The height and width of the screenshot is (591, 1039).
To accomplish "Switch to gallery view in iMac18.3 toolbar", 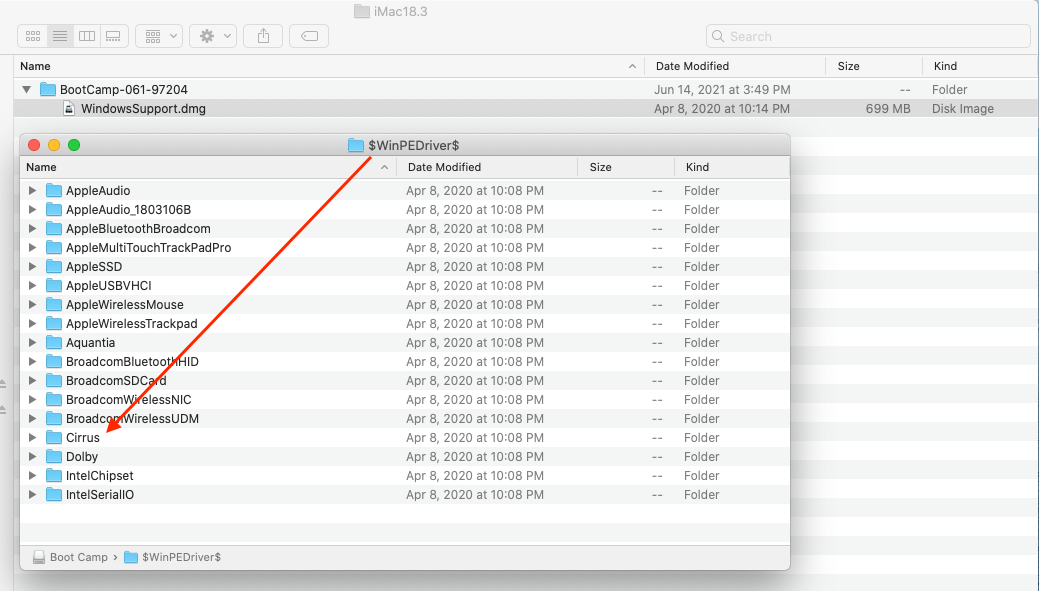I will point(113,36).
